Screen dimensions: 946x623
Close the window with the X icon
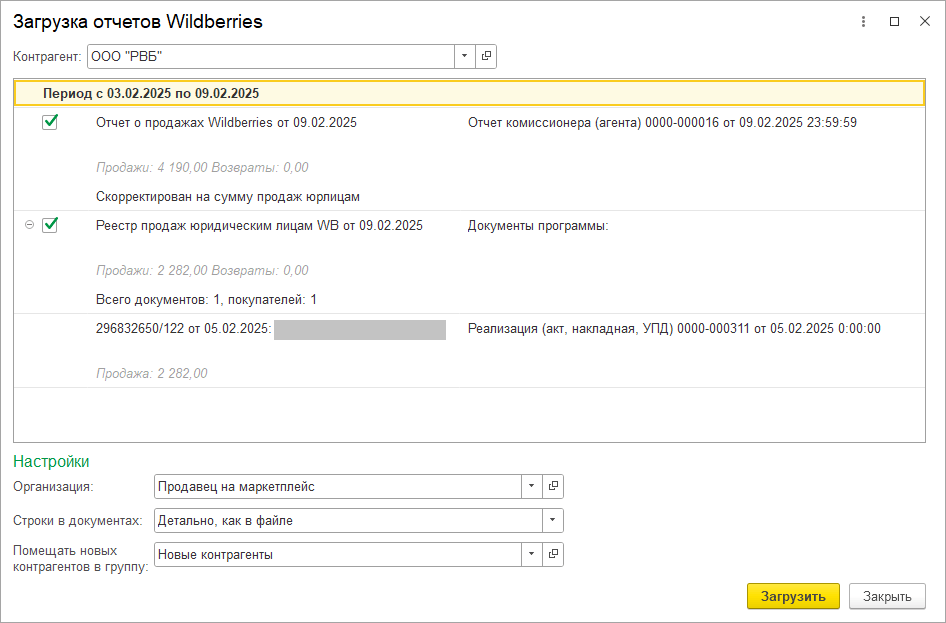pos(924,21)
